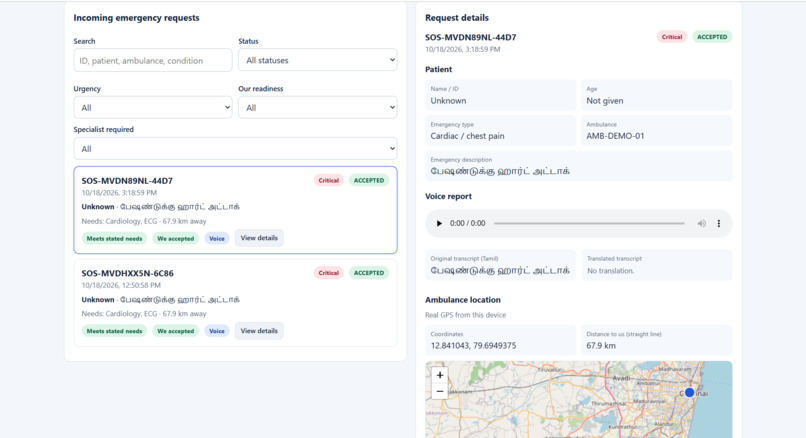Mute the voice report audio player
The height and width of the screenshot is (438, 806).
pos(702,224)
